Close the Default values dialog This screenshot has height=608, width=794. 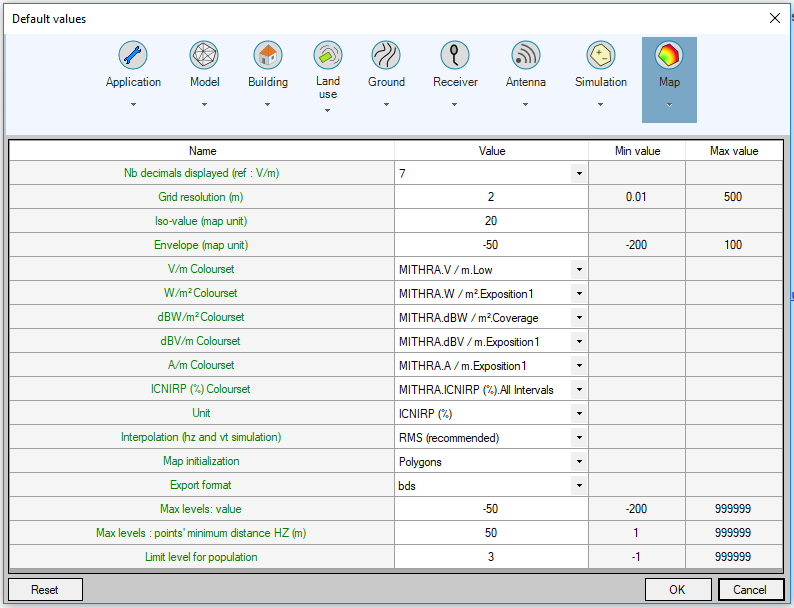(x=775, y=19)
